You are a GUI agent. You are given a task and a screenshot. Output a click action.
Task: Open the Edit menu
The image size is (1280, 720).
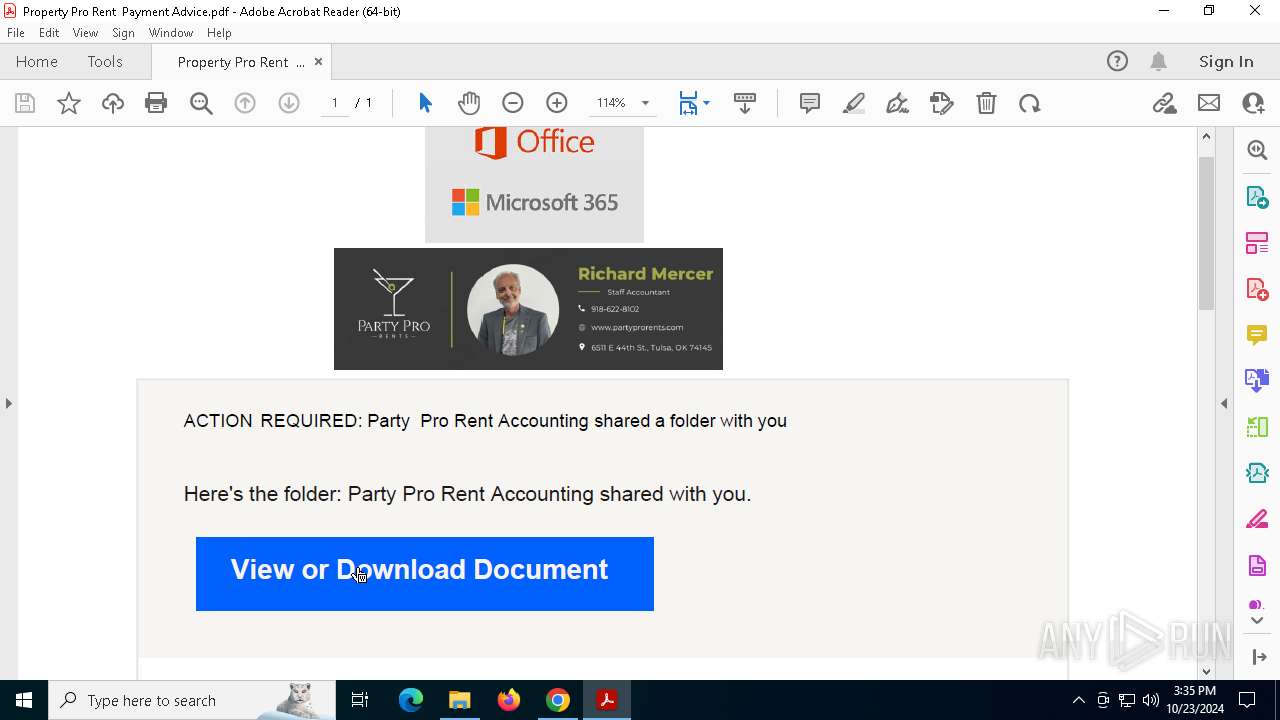[49, 33]
